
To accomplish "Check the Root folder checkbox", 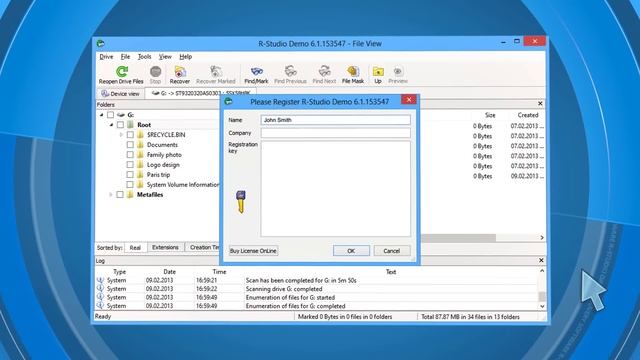I will (x=120, y=125).
